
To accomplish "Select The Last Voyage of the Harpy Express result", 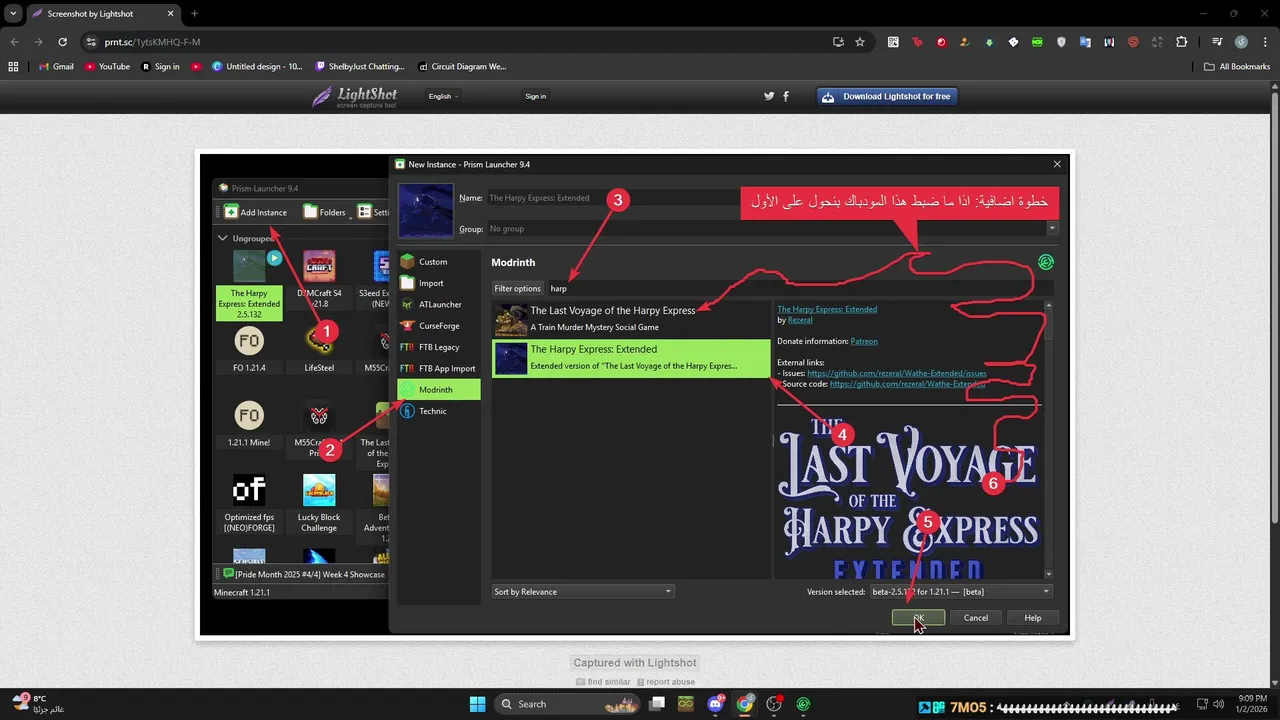I will (631, 319).
